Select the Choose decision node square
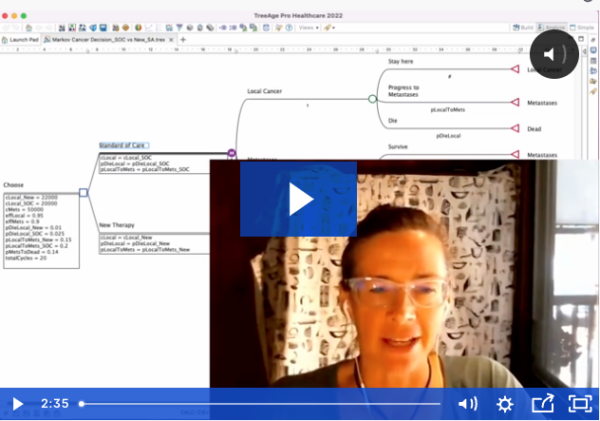 pos(84,192)
